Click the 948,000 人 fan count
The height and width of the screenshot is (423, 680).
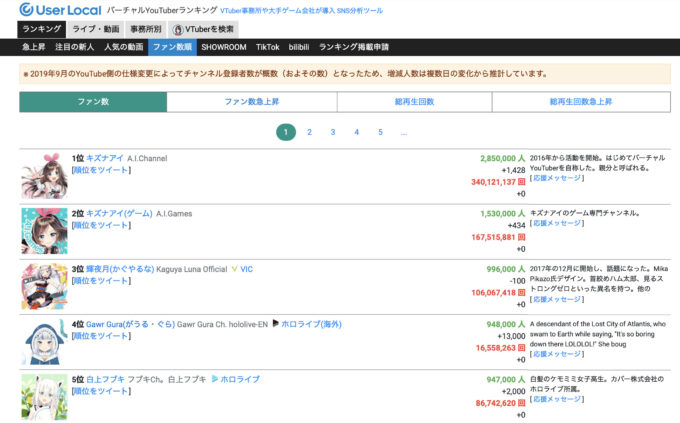(x=506, y=324)
